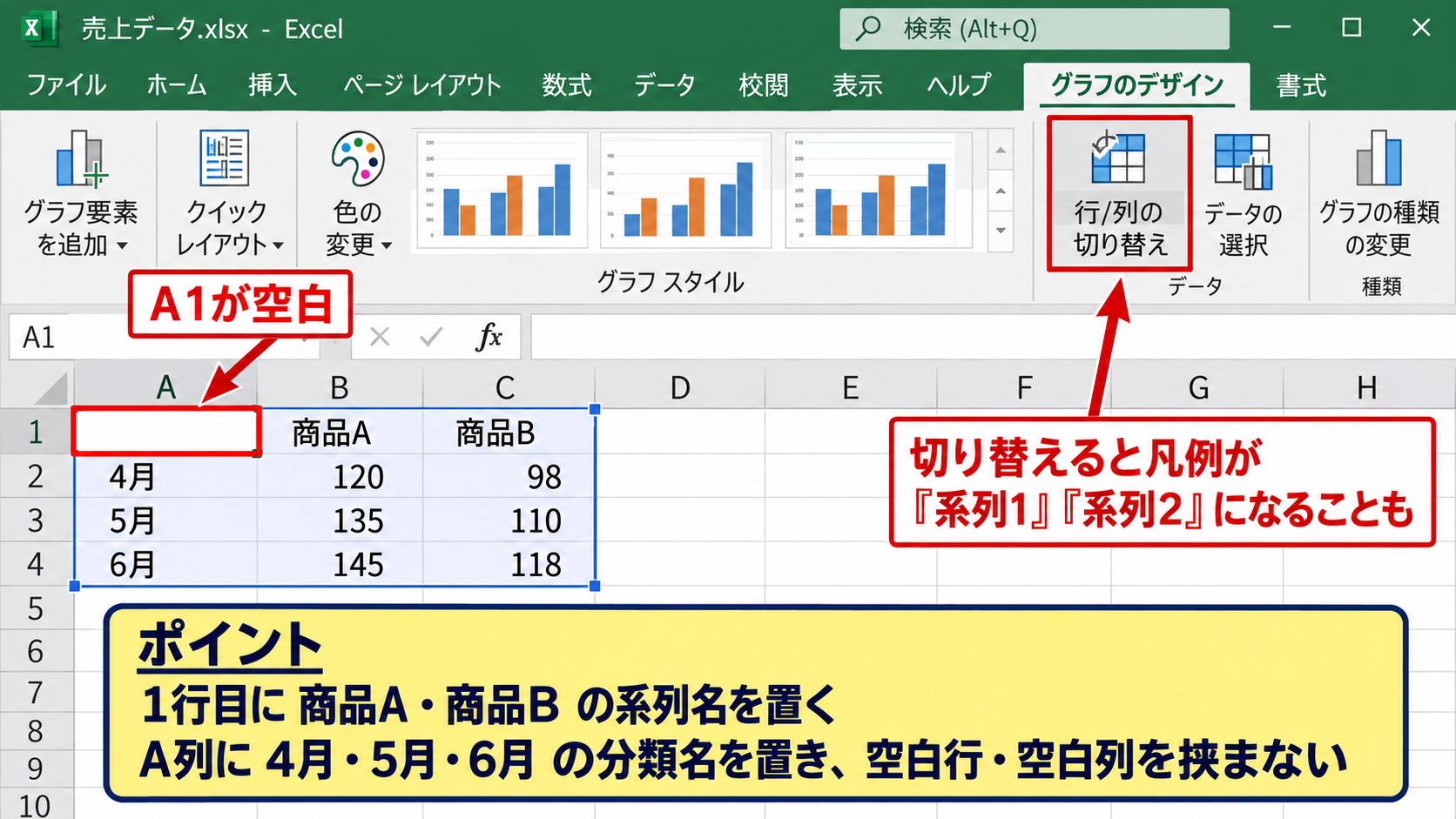Maximize the Excel window

[x=1352, y=28]
